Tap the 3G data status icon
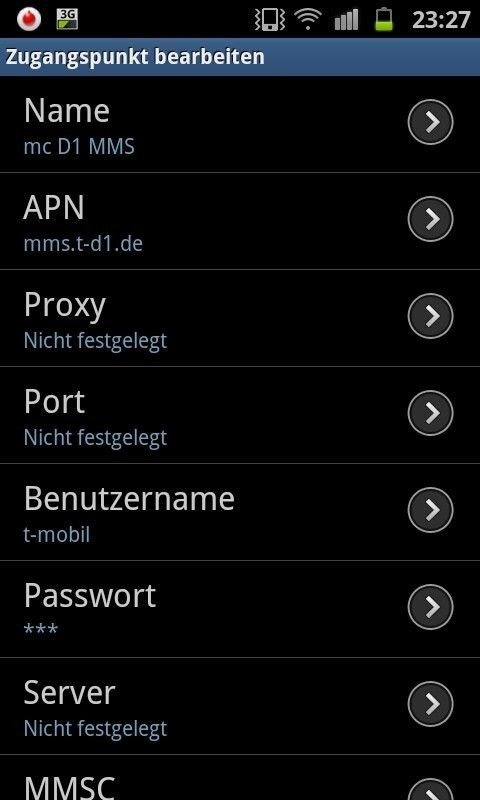This screenshot has width=480, height=800. pyautogui.click(x=67, y=19)
